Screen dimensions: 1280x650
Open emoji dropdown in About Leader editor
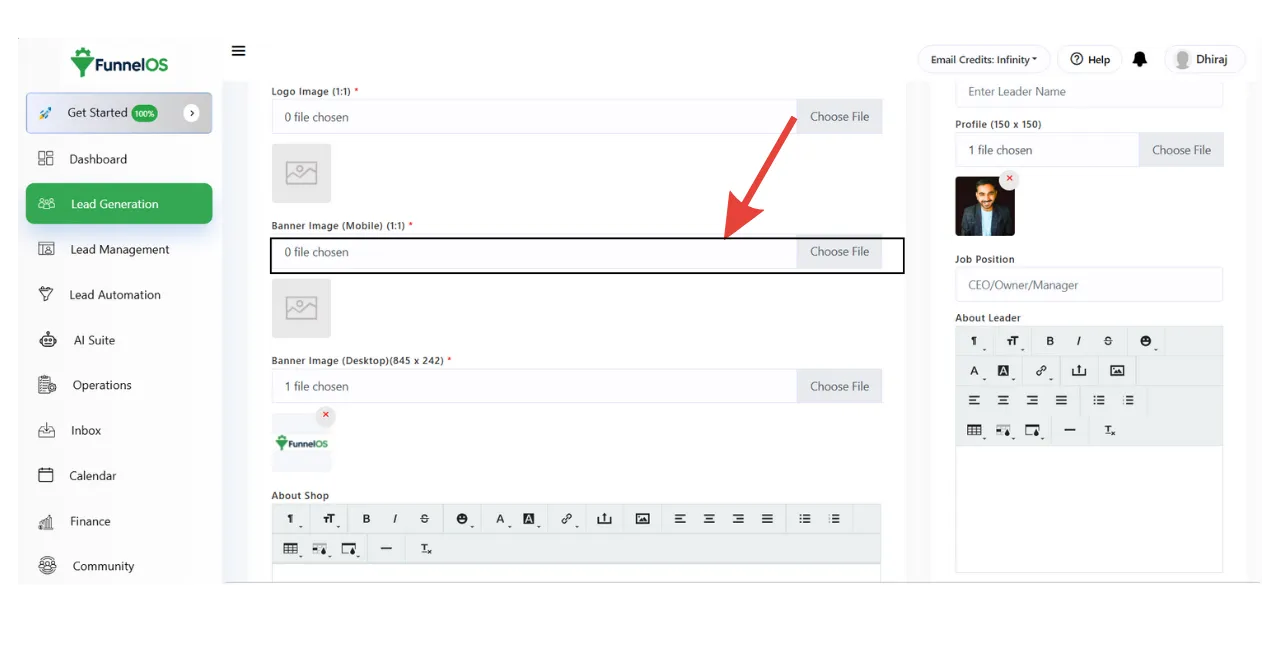click(x=1145, y=341)
